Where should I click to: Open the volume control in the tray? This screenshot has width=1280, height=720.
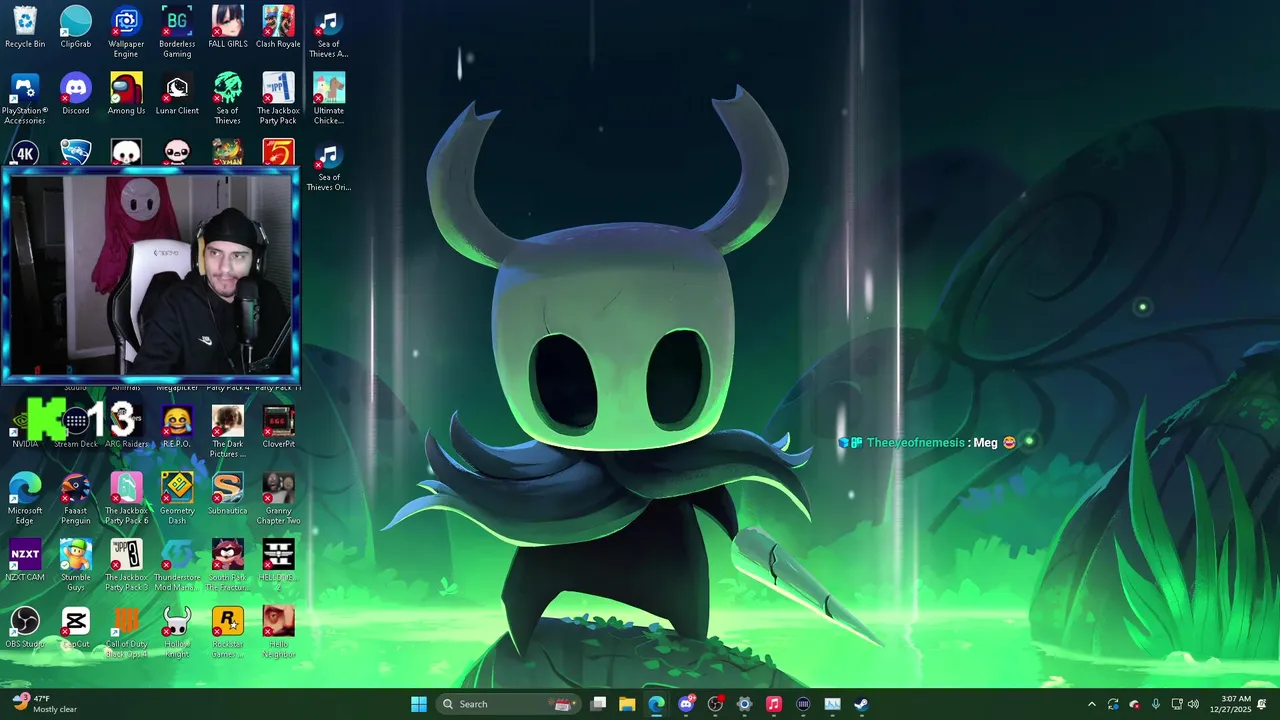click(x=1193, y=704)
